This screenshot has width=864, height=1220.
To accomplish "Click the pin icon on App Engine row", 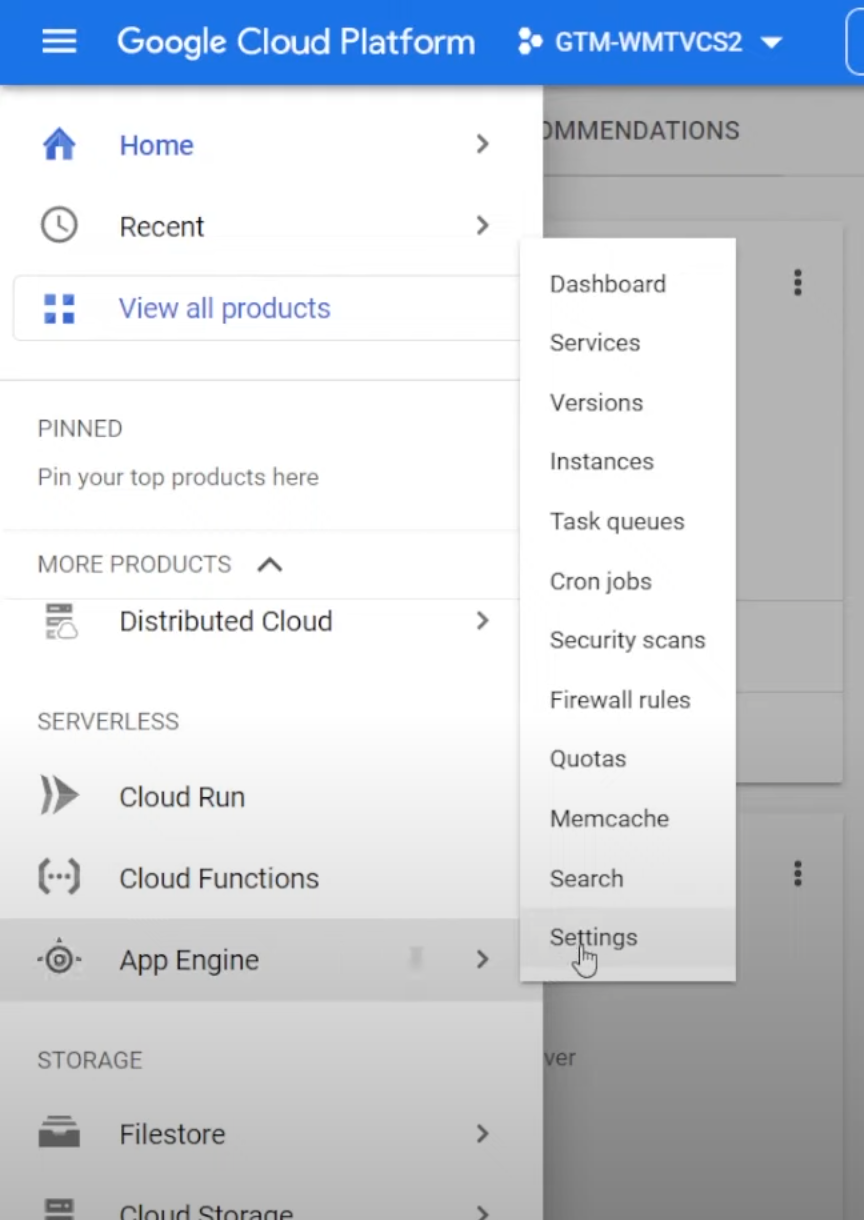I will click(x=416, y=960).
